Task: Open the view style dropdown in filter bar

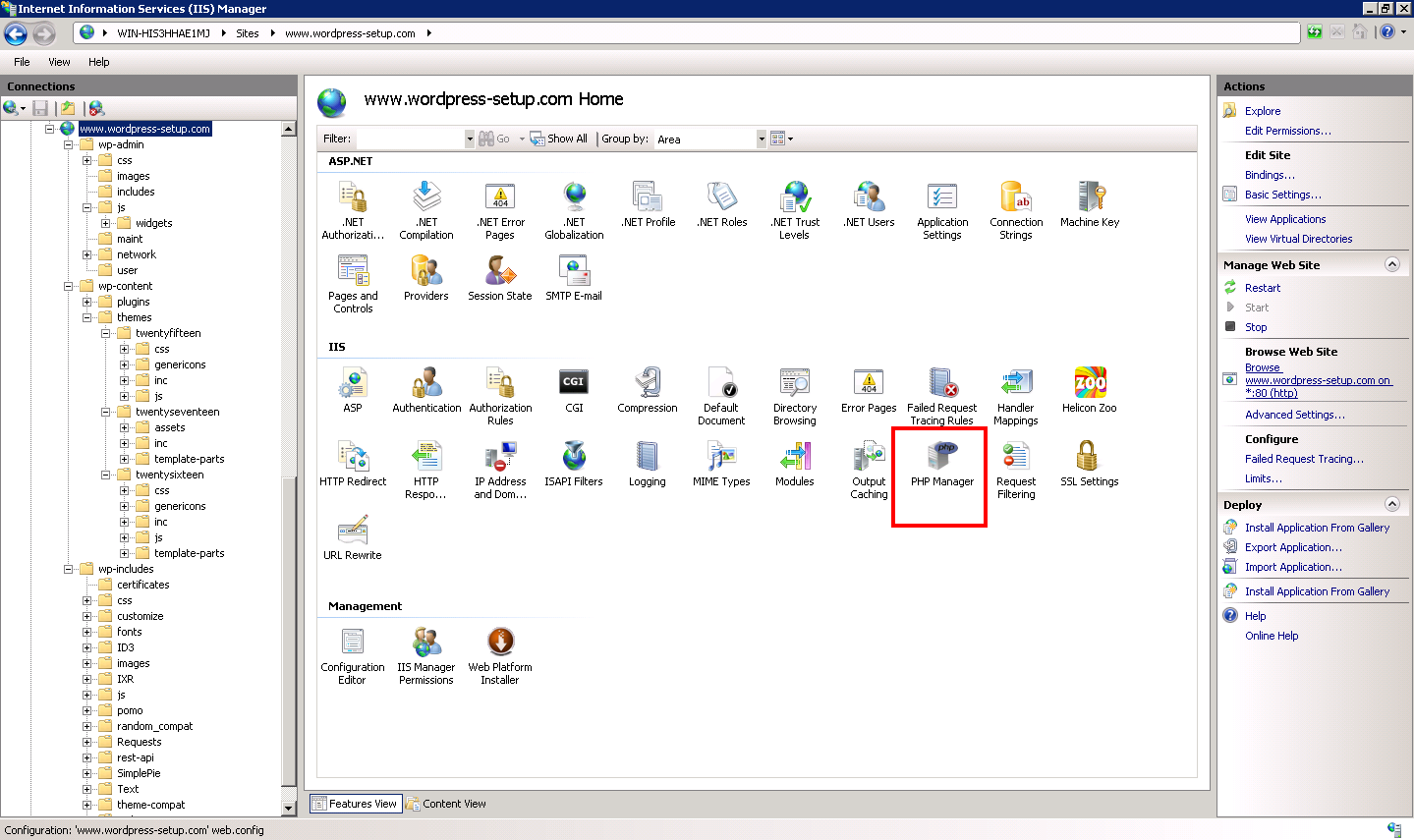Action: (782, 140)
